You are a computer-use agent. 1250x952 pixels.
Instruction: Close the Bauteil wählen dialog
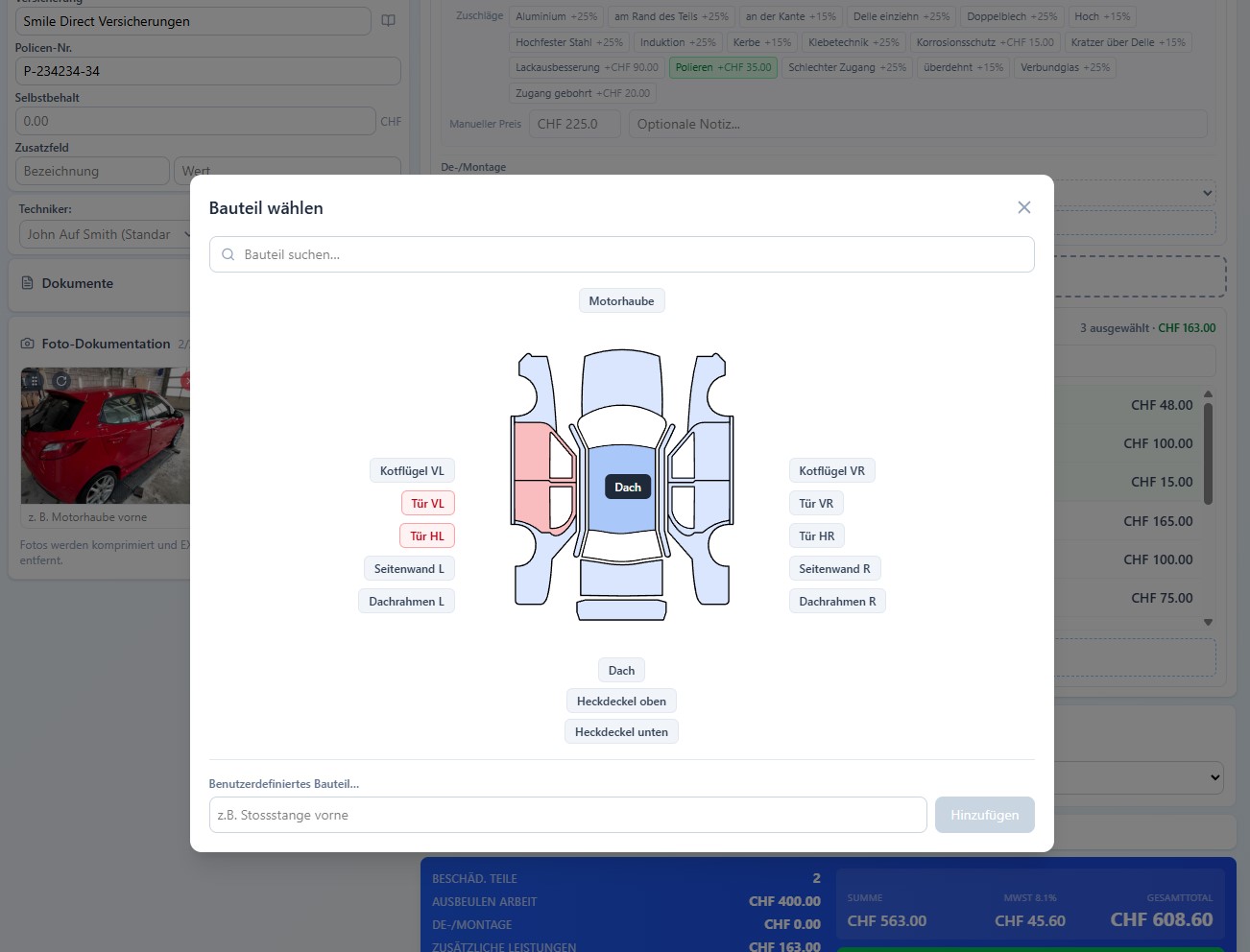coord(1024,207)
